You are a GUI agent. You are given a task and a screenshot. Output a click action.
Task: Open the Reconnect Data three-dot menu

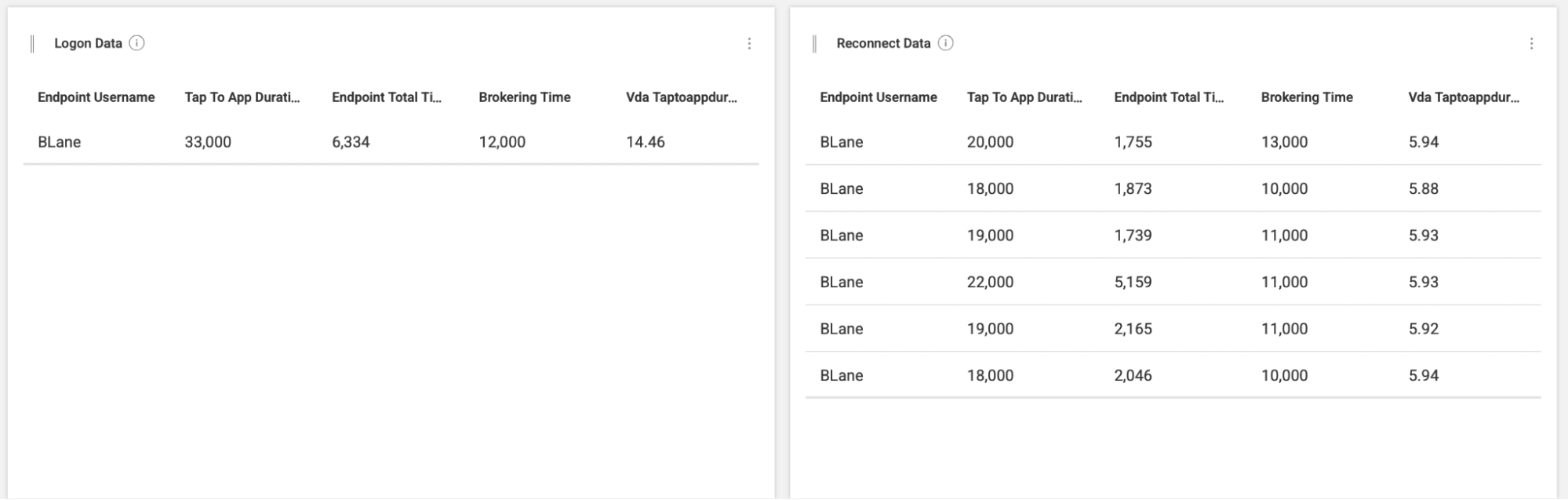pos(1531,44)
